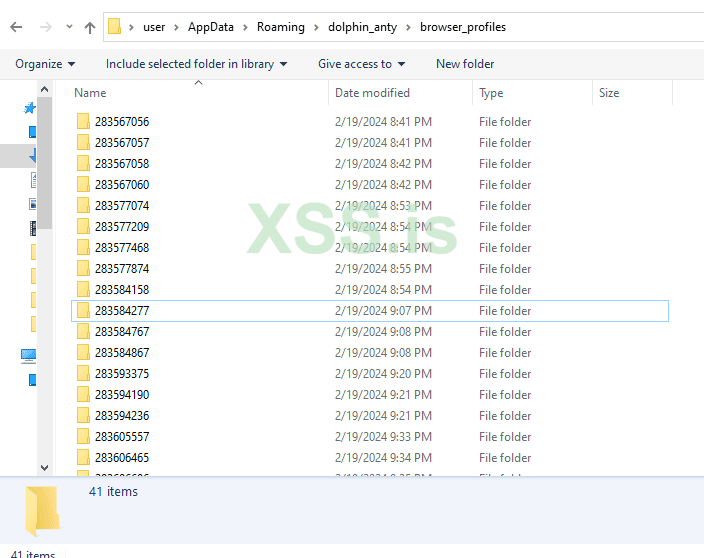Jump to Roaming in breadcrumb path
The image size is (704, 558).
[281, 27]
